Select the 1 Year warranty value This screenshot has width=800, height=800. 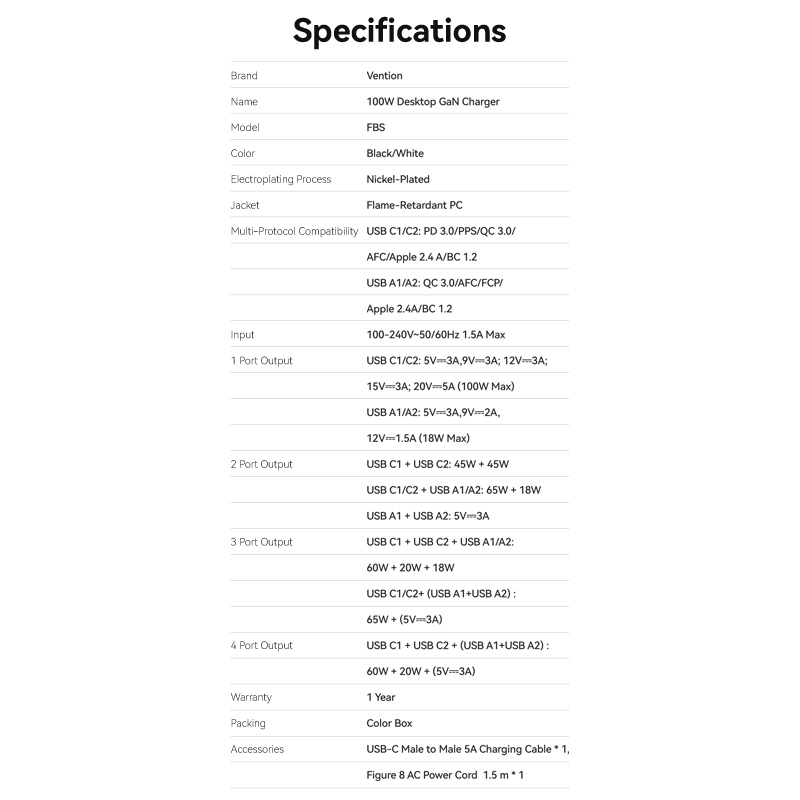381,698
